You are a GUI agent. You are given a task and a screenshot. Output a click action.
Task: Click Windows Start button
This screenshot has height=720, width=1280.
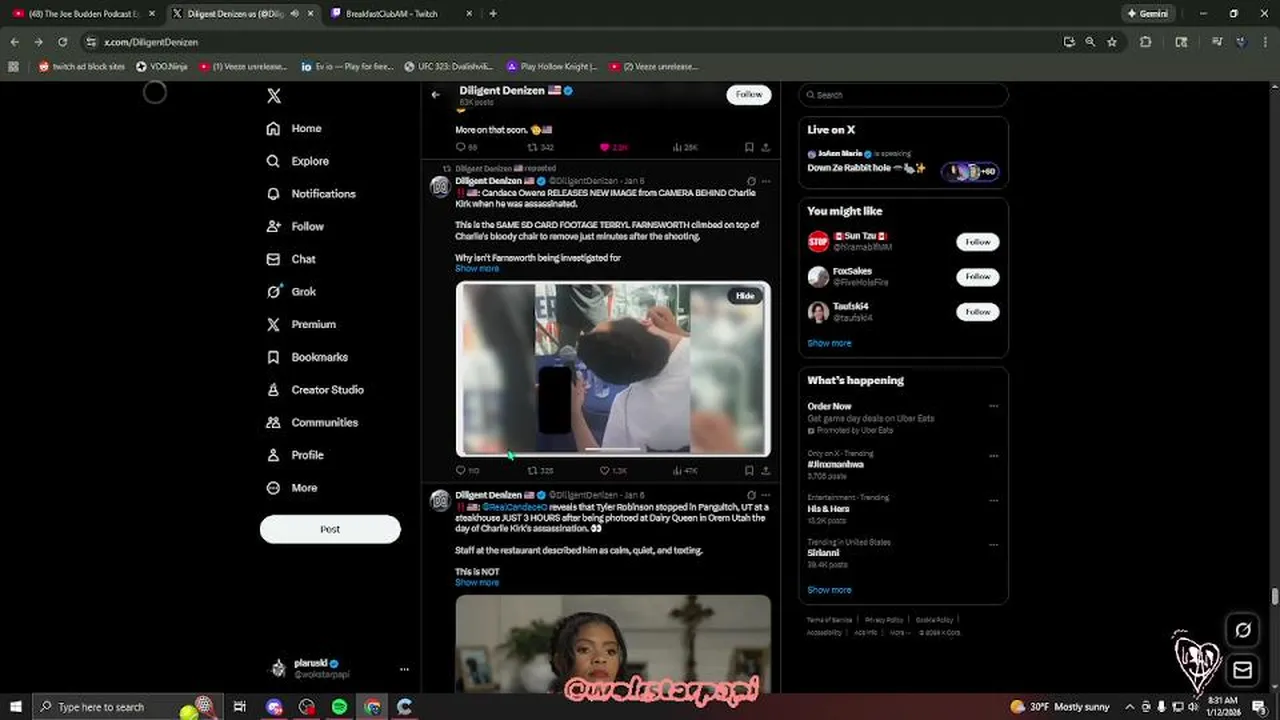tap(16, 707)
